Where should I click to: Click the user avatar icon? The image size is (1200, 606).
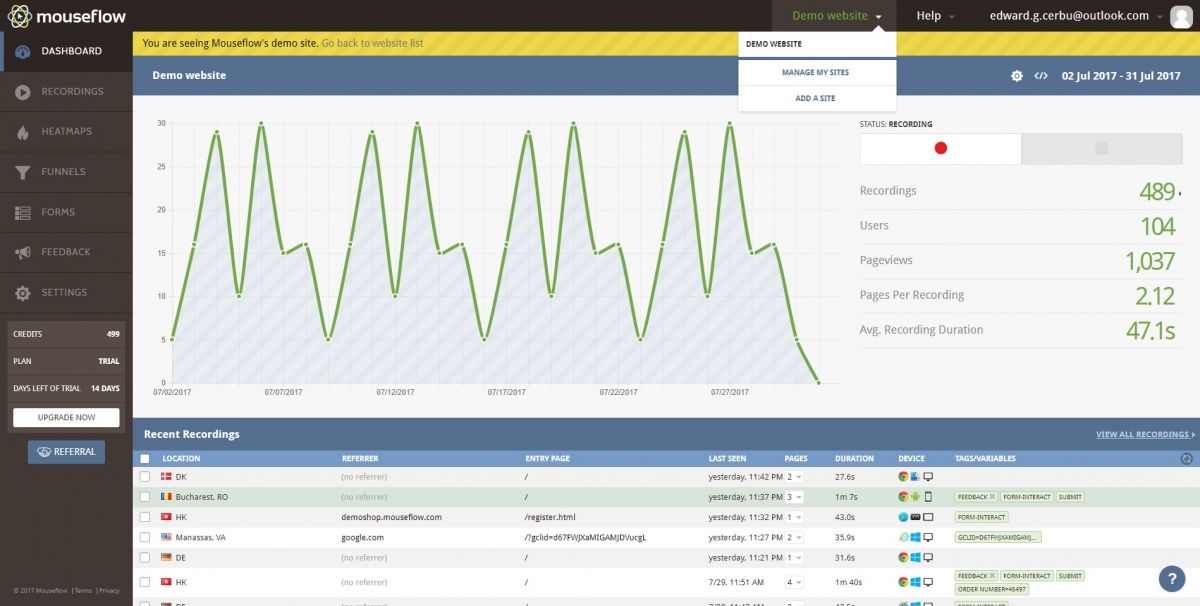[1181, 16]
